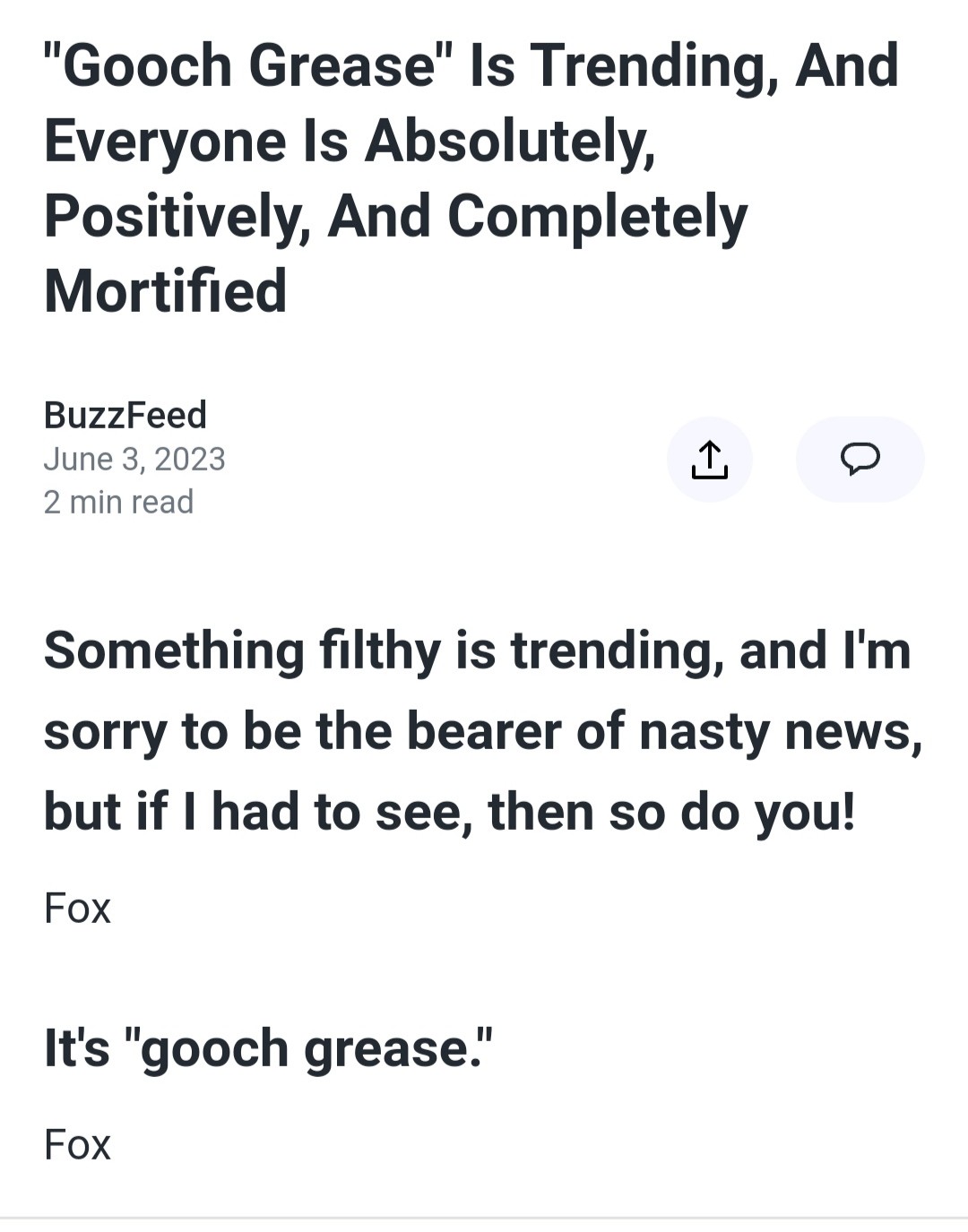The image size is (968, 1232).
Task: Click headline line "Positively, And Completely"
Action: click(x=395, y=217)
